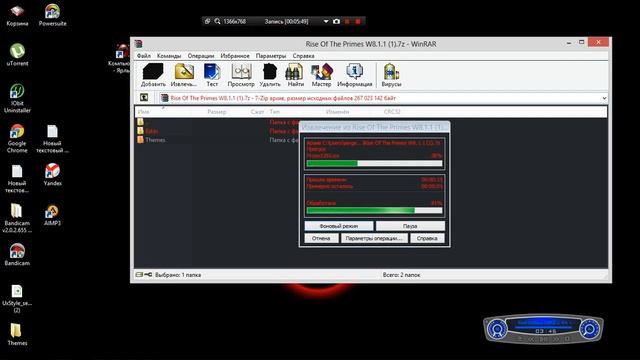Click the Найти (Find) binoculars icon
This screenshot has height=360, width=640.
[295, 75]
